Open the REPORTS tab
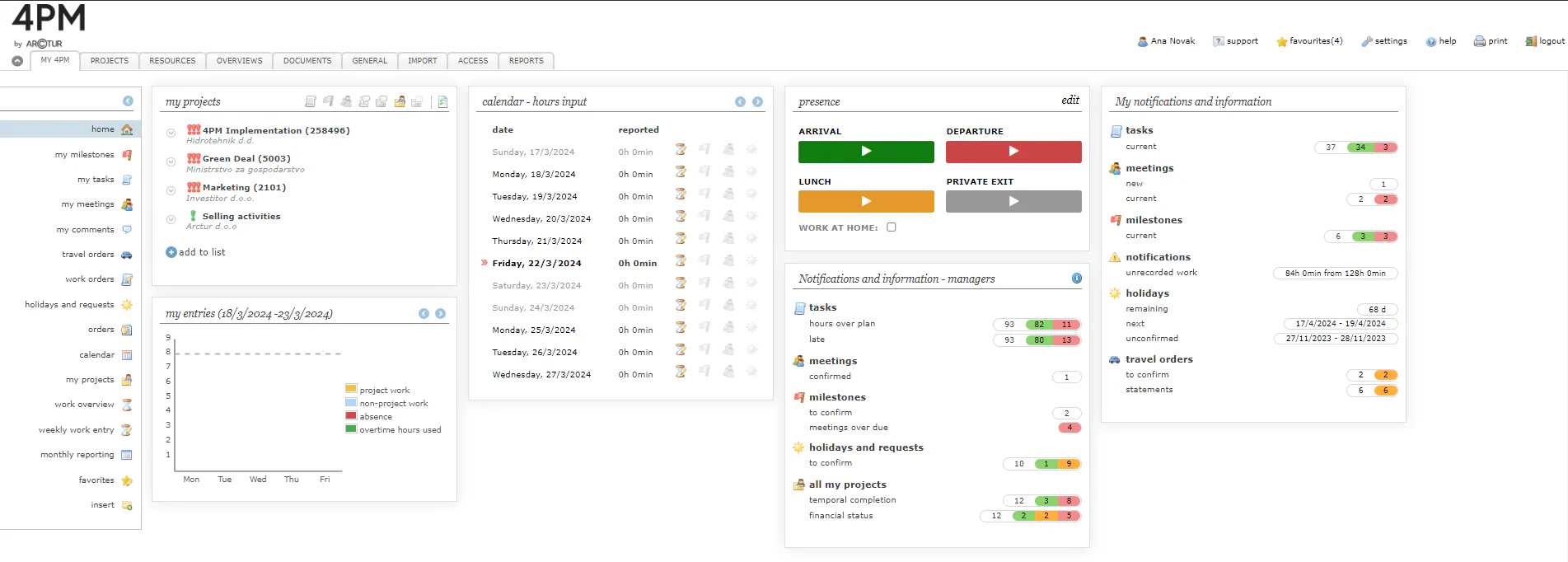This screenshot has width=1568, height=562. tap(527, 61)
